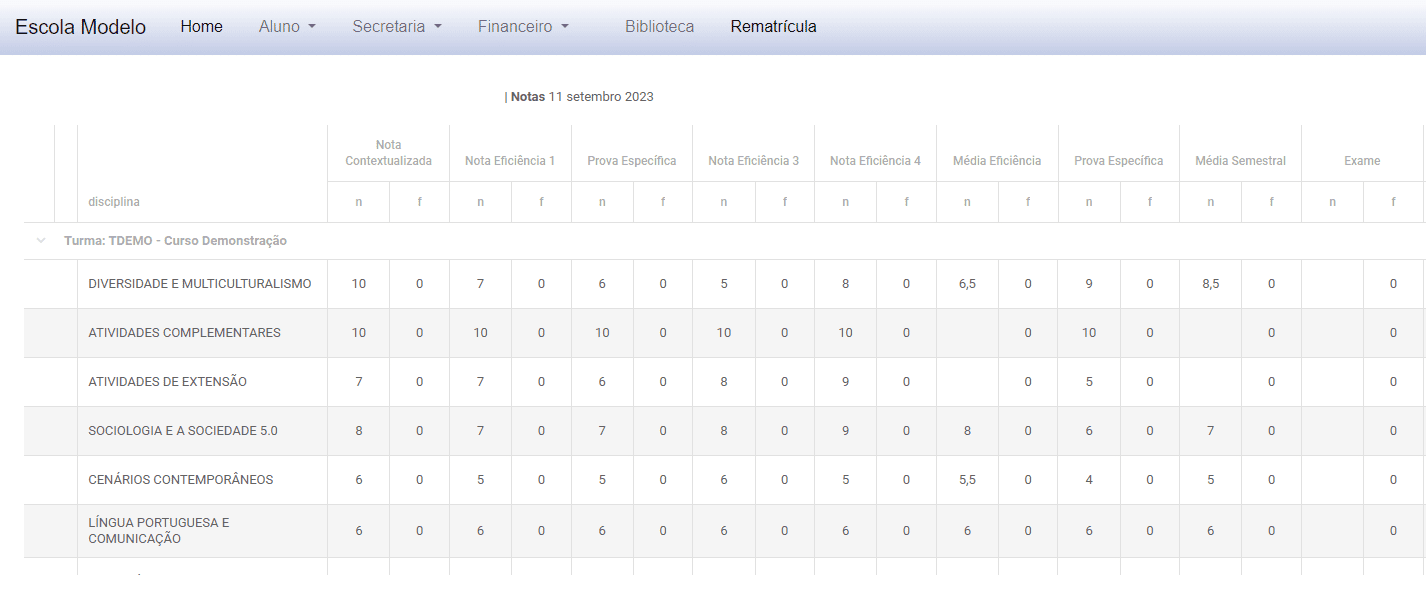
Task: Click Média Semestral 7 for Sociologia
Action: (1210, 431)
